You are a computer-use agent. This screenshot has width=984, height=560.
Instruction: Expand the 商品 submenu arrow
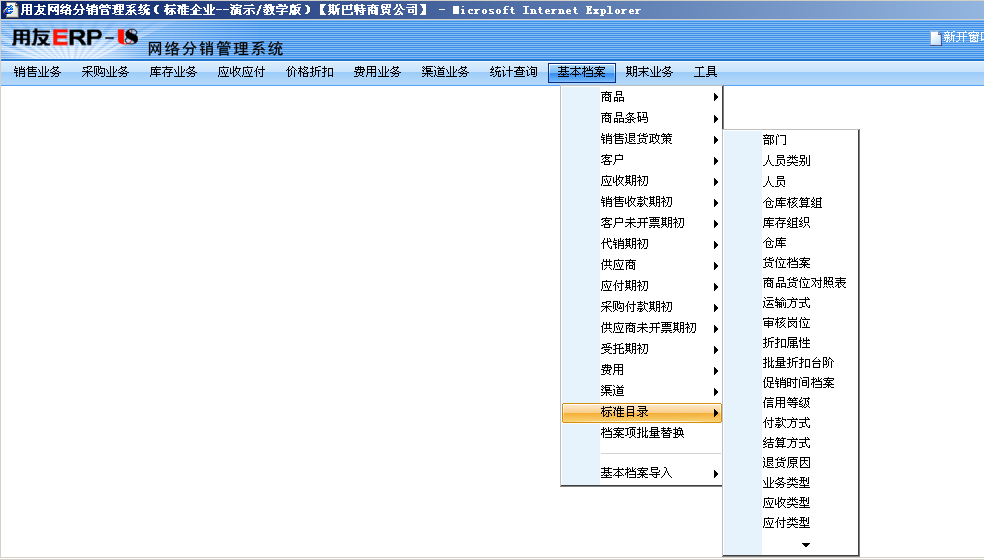[x=716, y=97]
